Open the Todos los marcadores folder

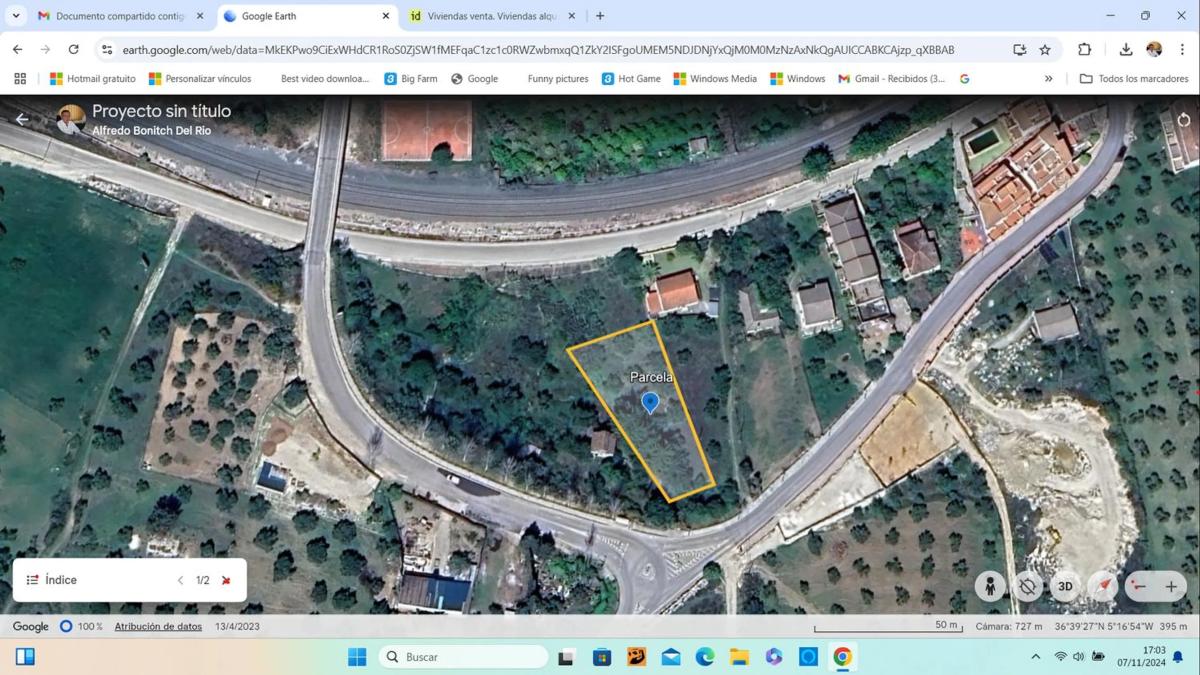click(1134, 78)
